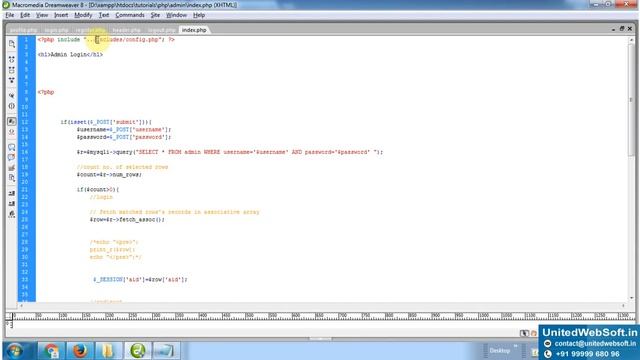This screenshot has height=360, width=640.
Task: Open Chrome from the taskbar
Action: click(x=51, y=351)
